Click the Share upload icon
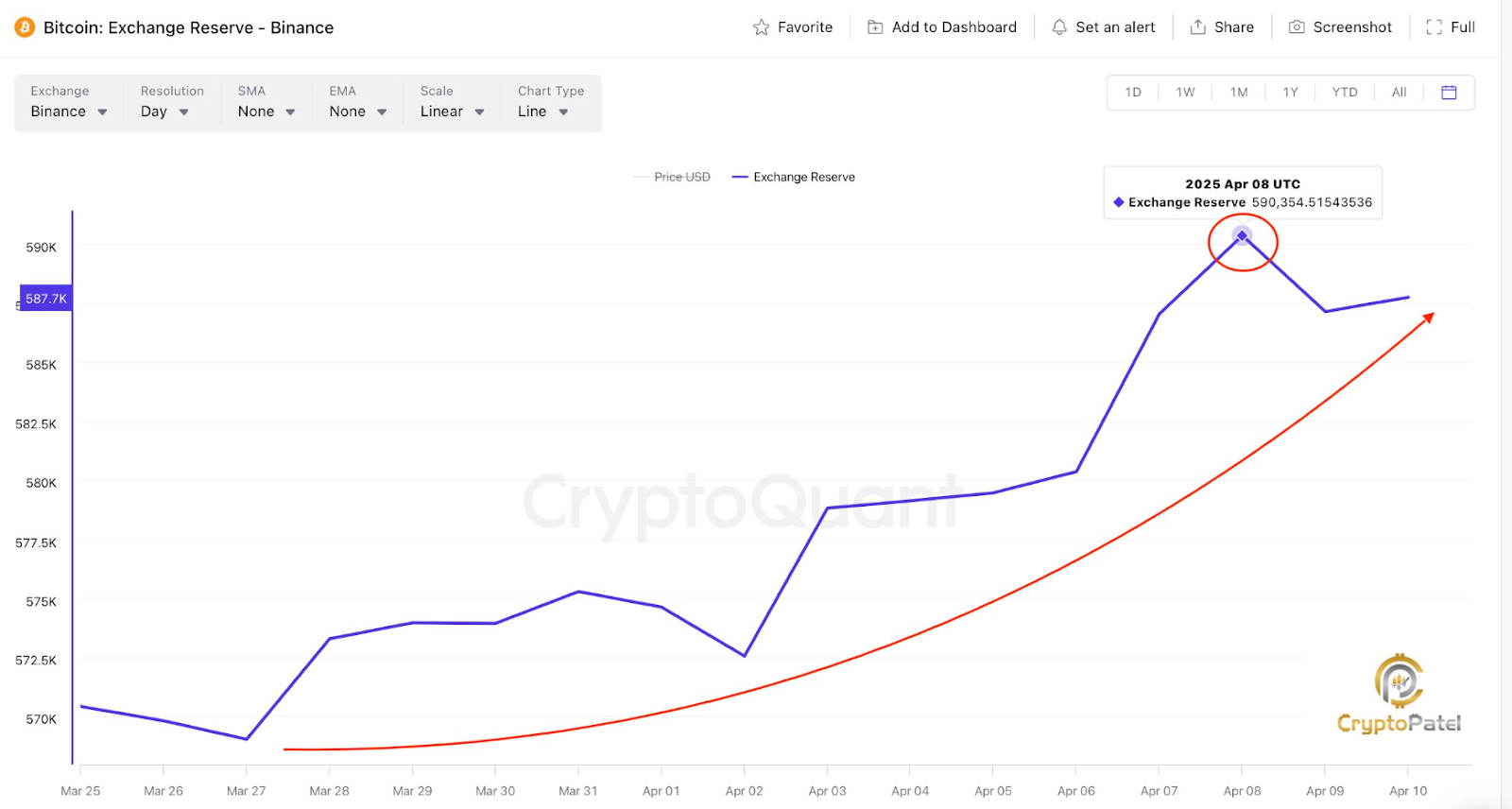The width and height of the screenshot is (1512, 809). pyautogui.click(x=1197, y=27)
